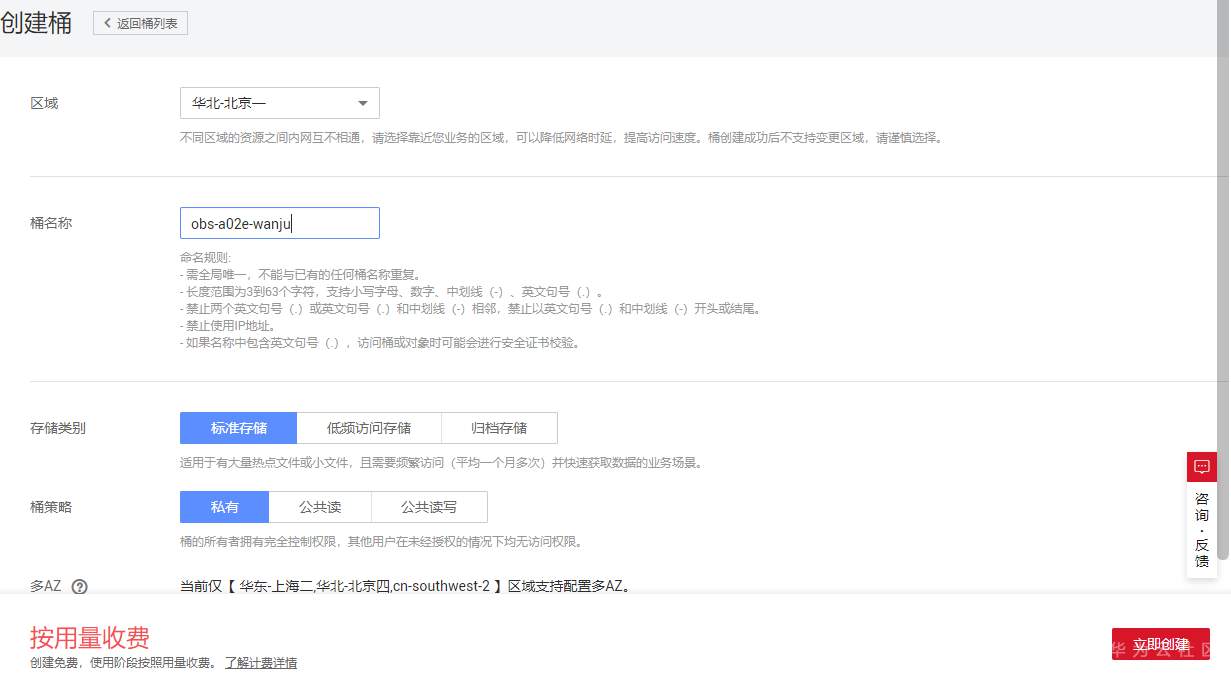The height and width of the screenshot is (680, 1231).
Task: Click the 立即创建 button
Action: pyautogui.click(x=1161, y=644)
